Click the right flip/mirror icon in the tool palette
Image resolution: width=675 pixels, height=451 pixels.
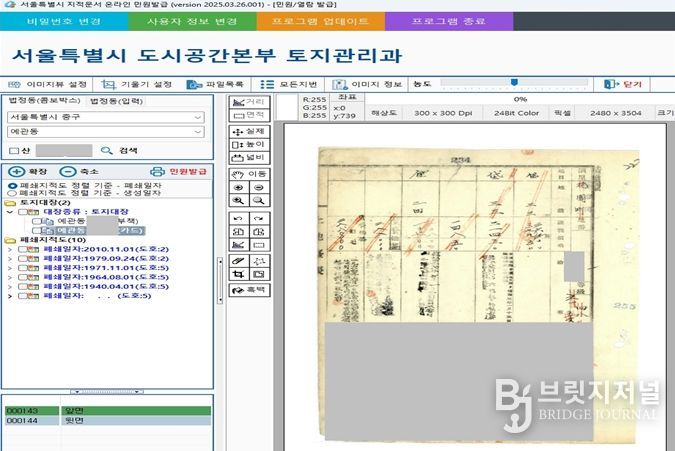[259, 232]
